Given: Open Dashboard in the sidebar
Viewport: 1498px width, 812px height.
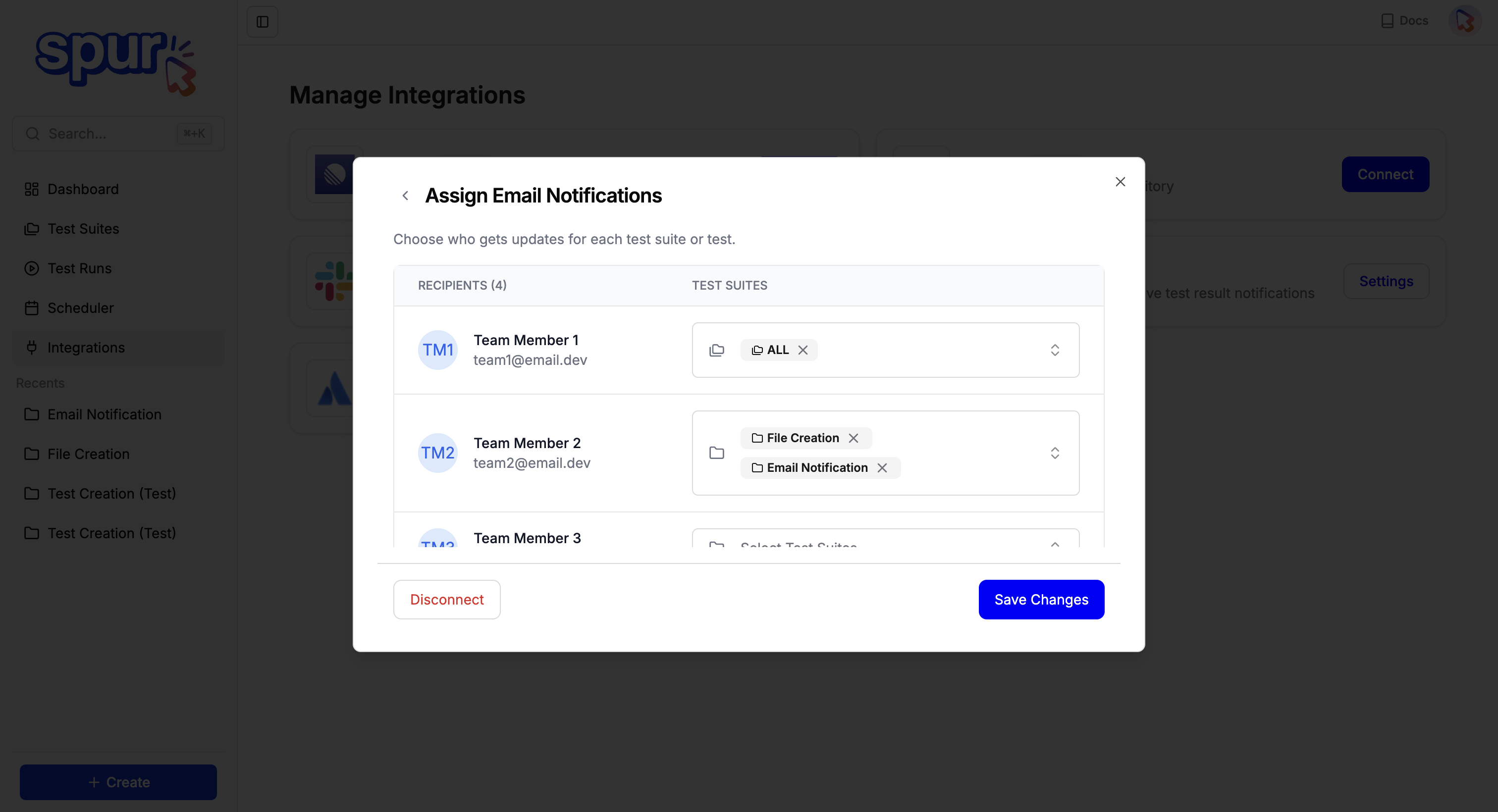Looking at the screenshot, I should click(x=83, y=189).
